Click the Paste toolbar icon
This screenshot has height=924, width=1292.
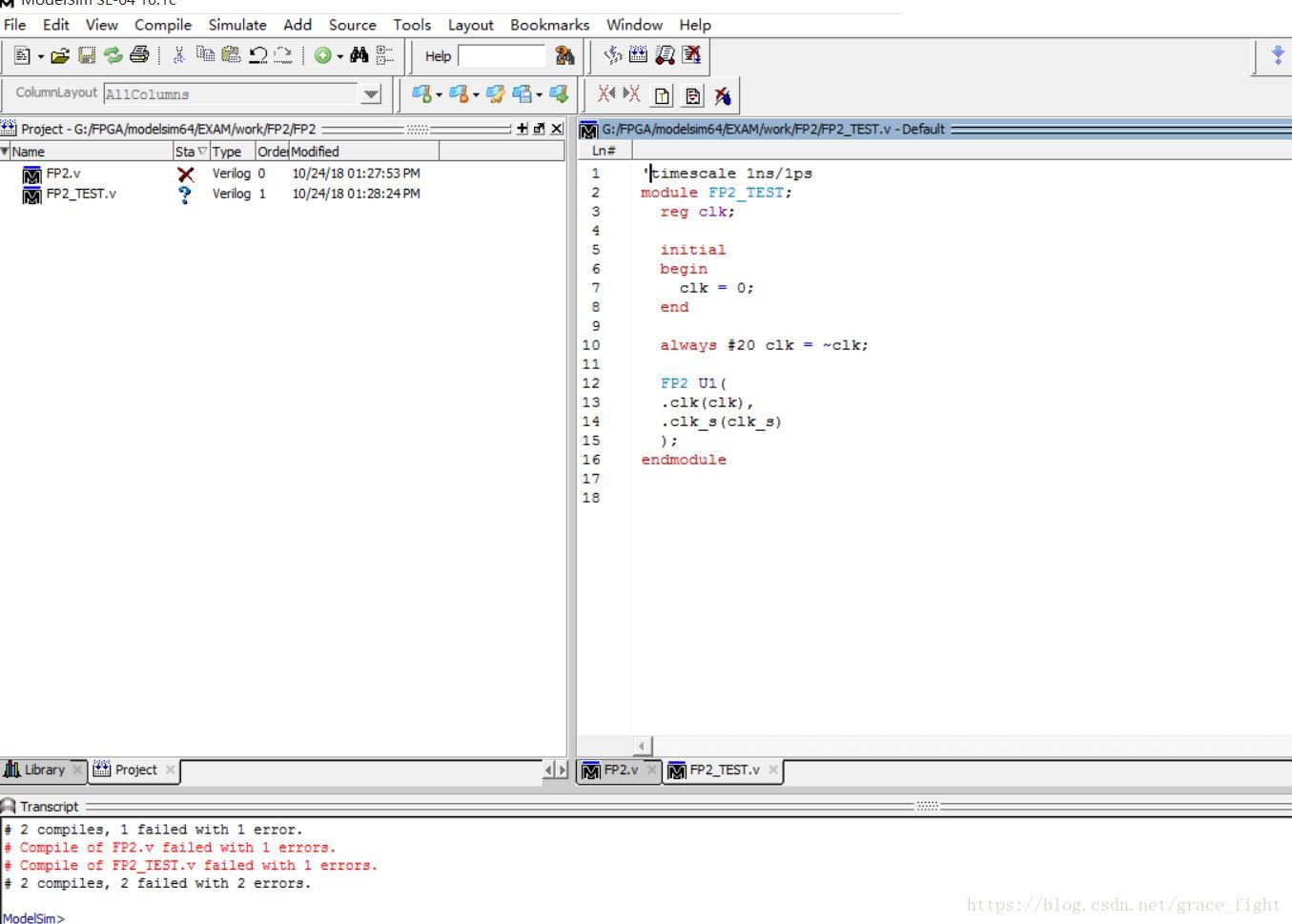(x=231, y=54)
